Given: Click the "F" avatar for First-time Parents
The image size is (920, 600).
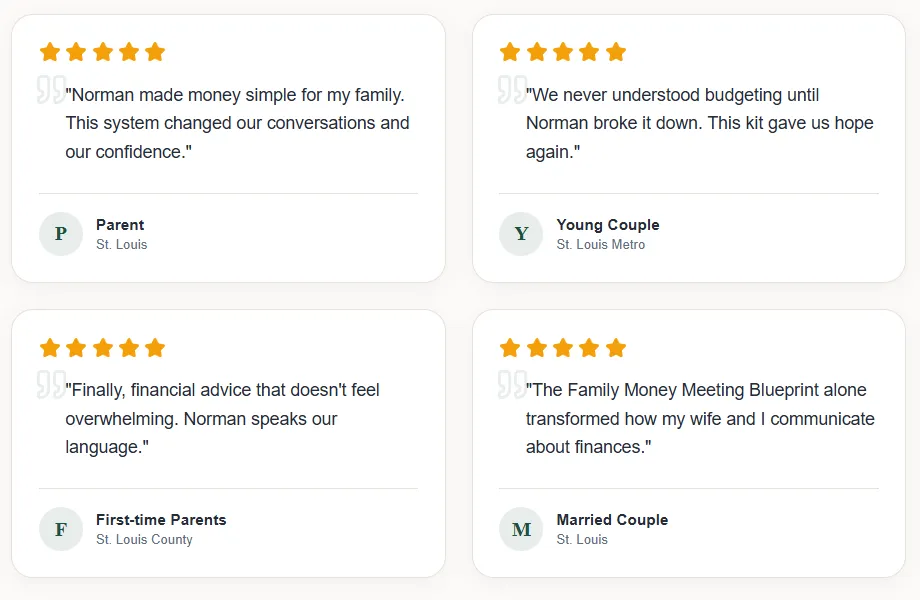Looking at the screenshot, I should tap(61, 529).
